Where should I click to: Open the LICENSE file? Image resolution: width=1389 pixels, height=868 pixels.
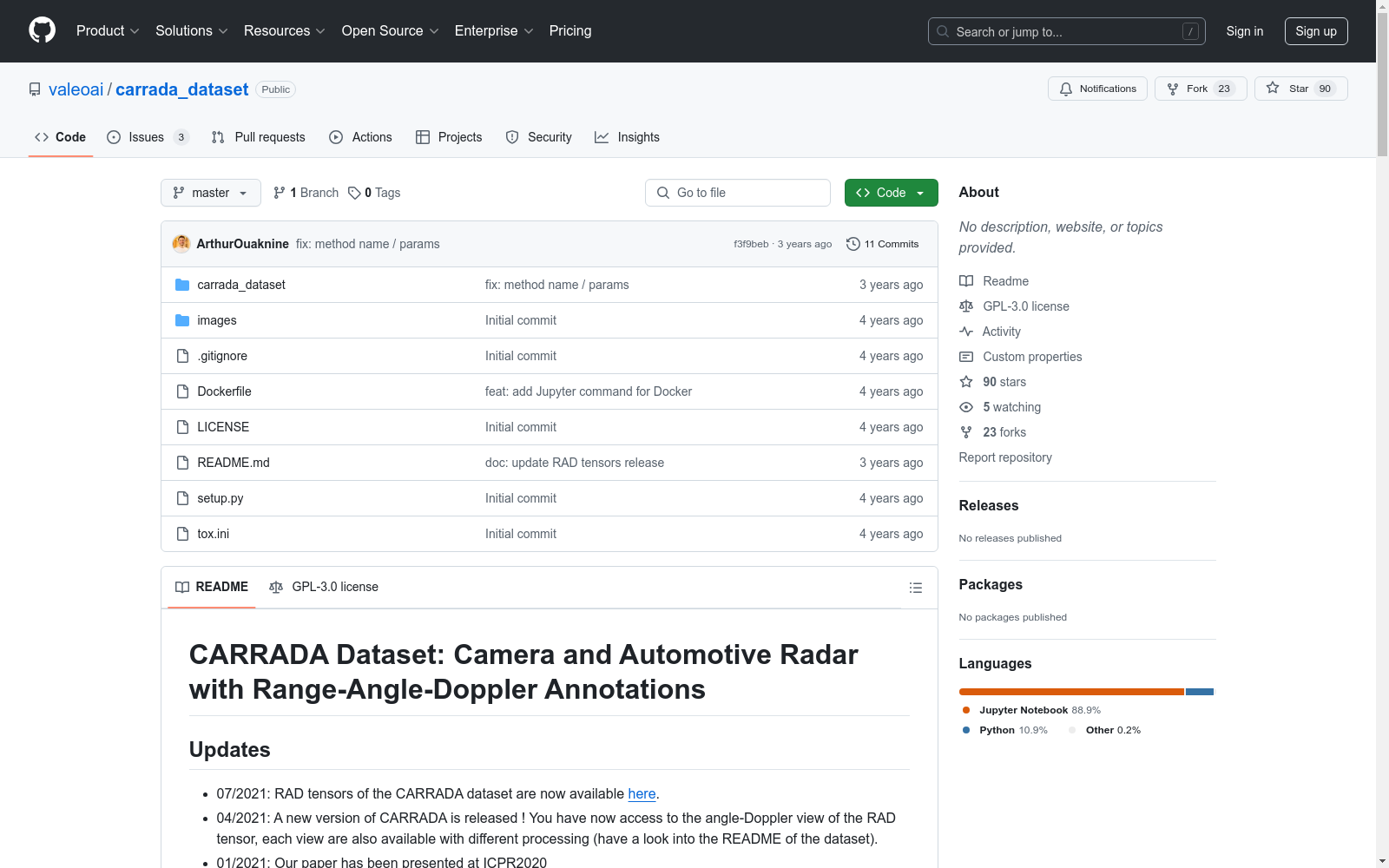coord(223,427)
